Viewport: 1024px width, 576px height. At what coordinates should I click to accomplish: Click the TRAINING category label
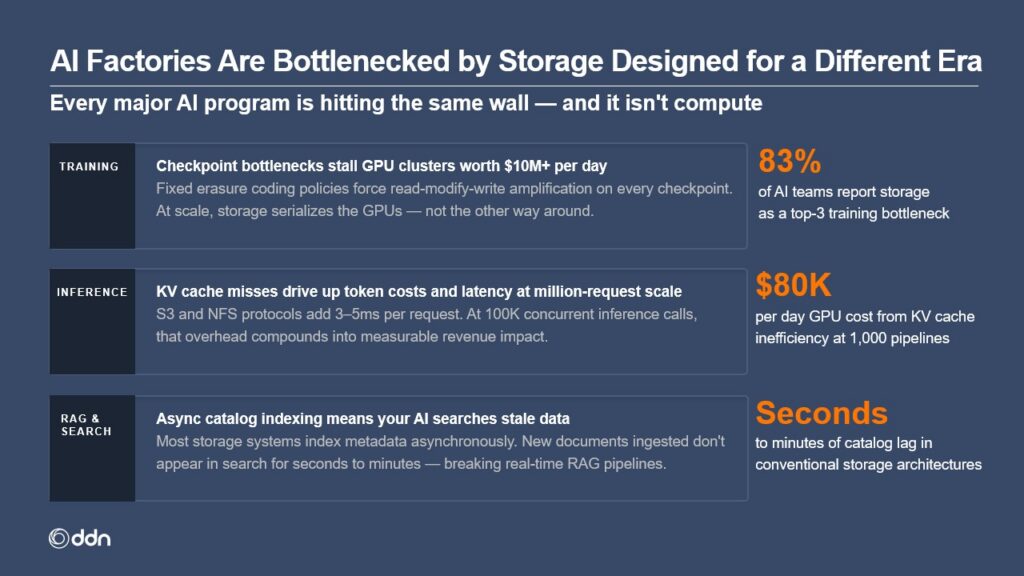click(89, 167)
